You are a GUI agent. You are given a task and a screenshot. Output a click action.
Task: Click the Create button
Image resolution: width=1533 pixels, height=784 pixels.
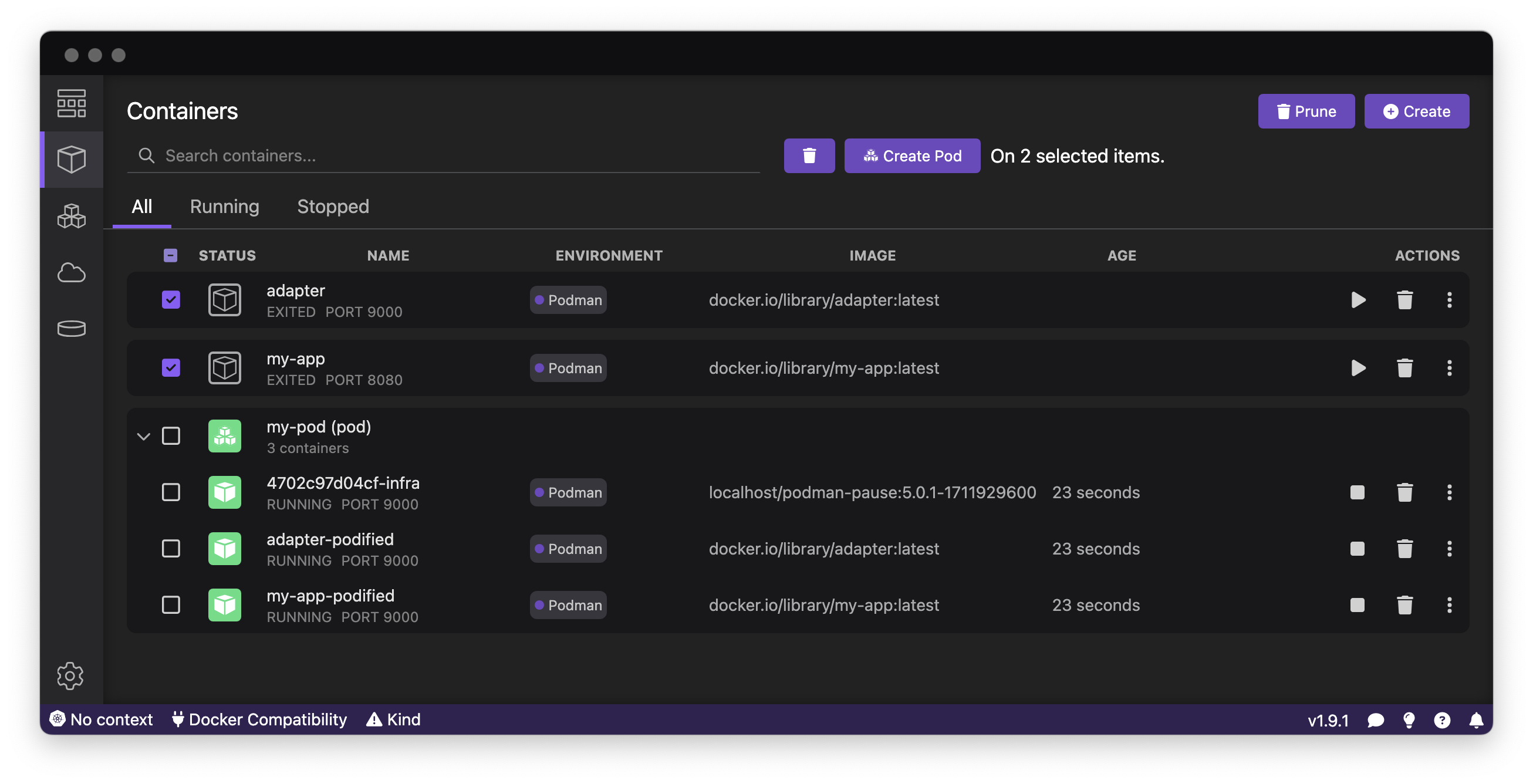[x=1416, y=111]
